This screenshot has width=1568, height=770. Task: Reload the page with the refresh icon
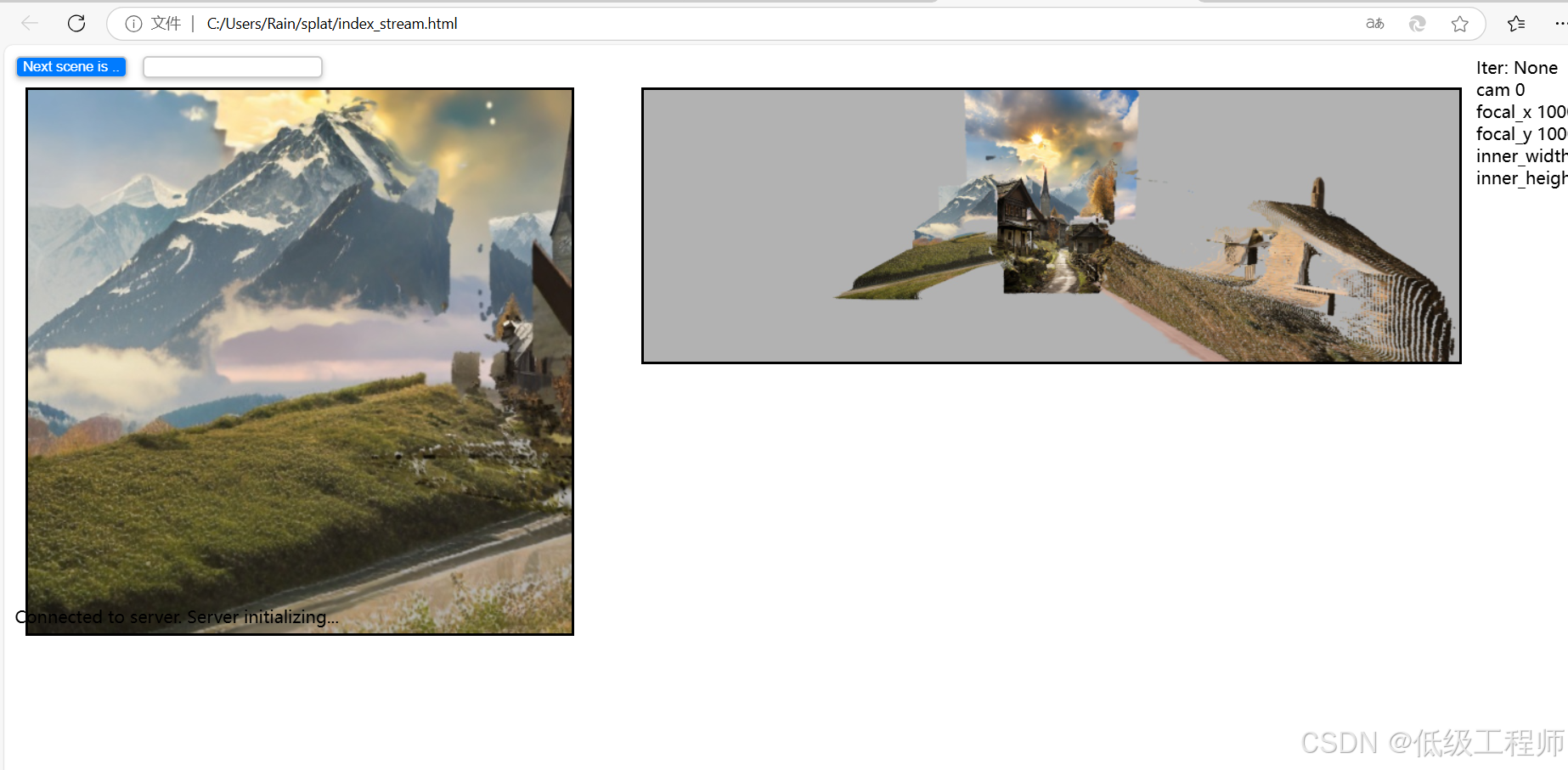pyautogui.click(x=76, y=23)
